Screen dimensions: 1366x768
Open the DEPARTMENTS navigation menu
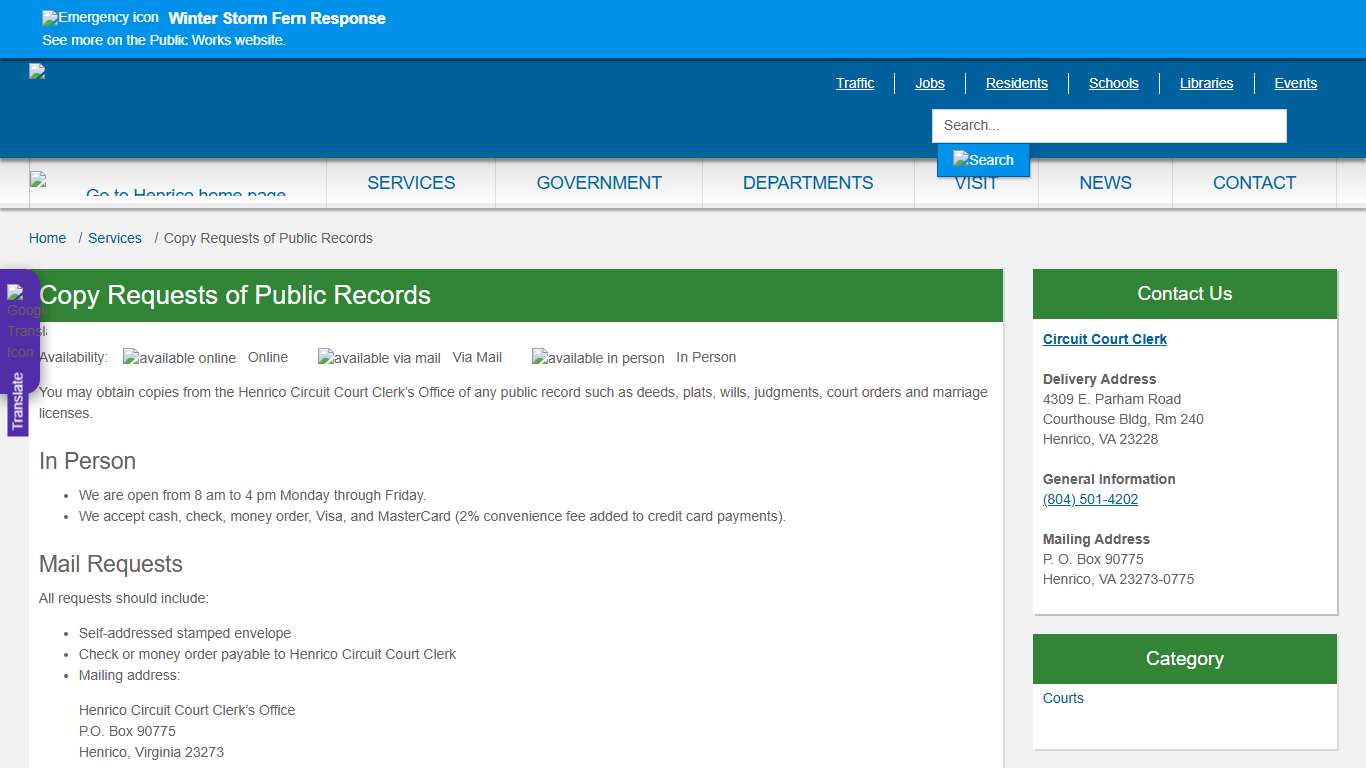(808, 183)
